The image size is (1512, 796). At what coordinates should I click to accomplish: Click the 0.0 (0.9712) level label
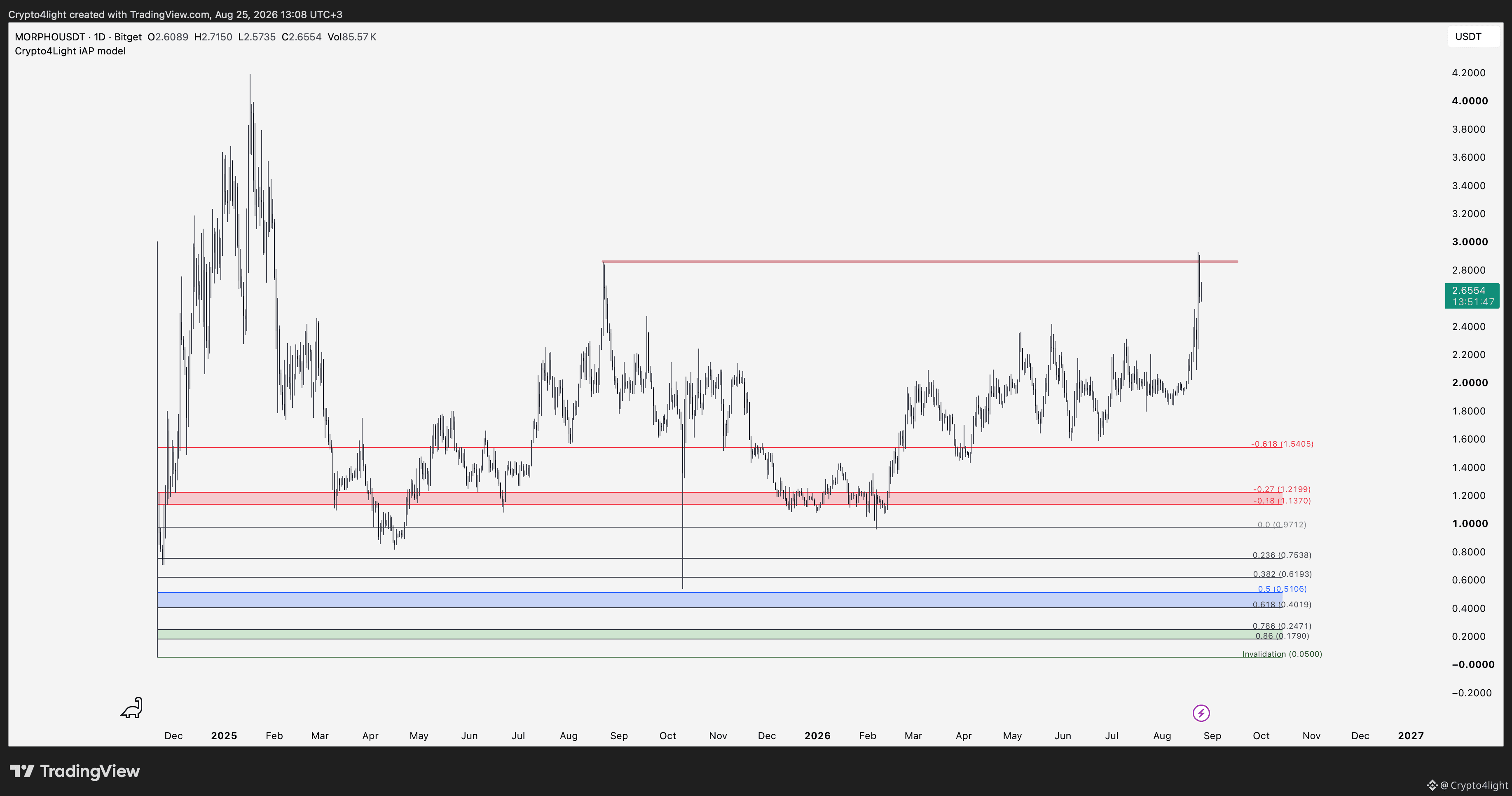(x=1282, y=525)
